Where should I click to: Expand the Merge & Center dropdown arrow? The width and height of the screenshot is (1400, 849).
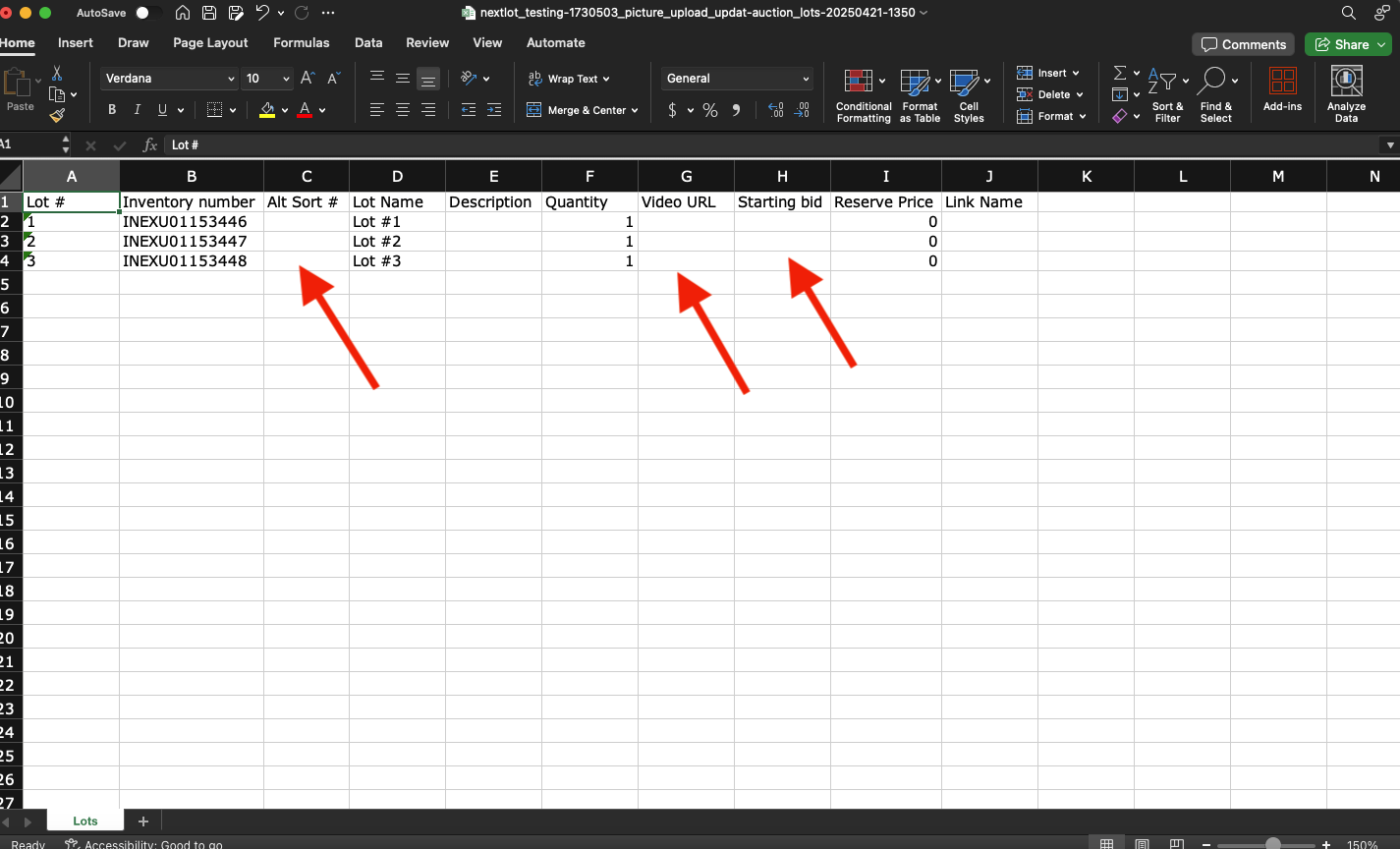click(x=635, y=110)
